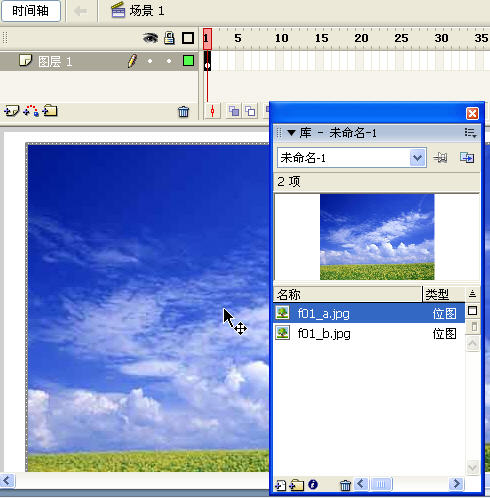Enable onion skin outlines

[x=250, y=111]
